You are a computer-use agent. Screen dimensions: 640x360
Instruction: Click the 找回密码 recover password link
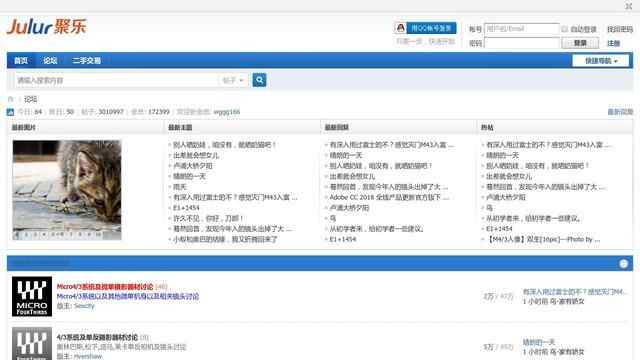[x=620, y=29]
